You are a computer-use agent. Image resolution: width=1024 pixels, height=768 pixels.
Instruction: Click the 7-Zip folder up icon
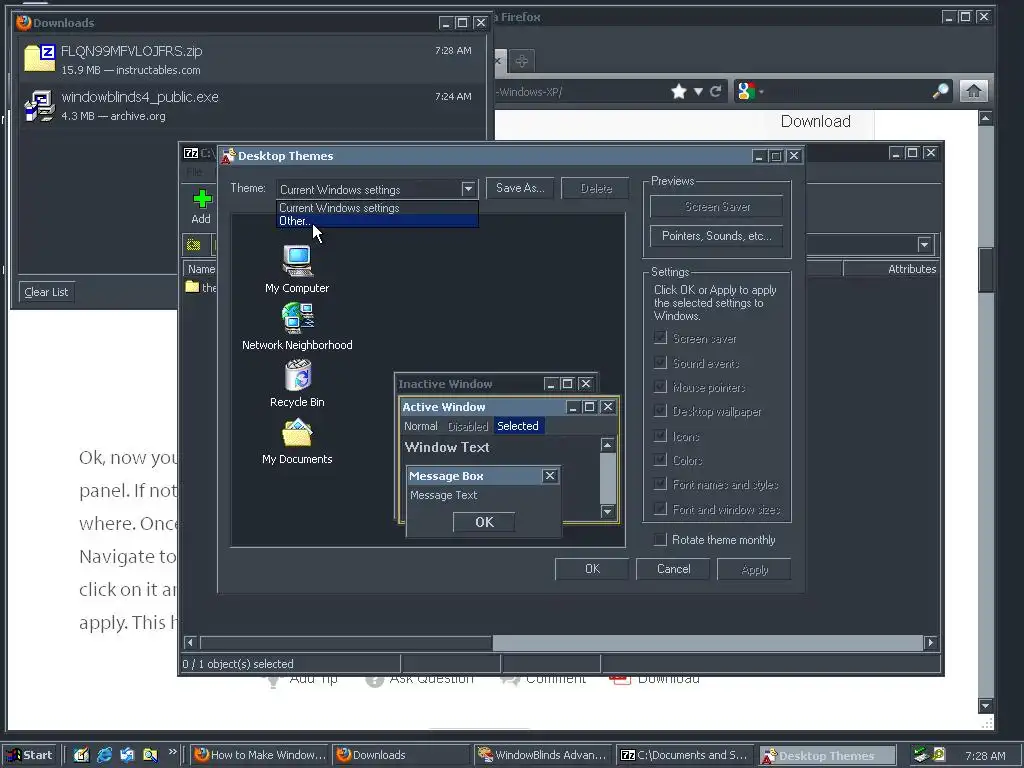tap(194, 245)
